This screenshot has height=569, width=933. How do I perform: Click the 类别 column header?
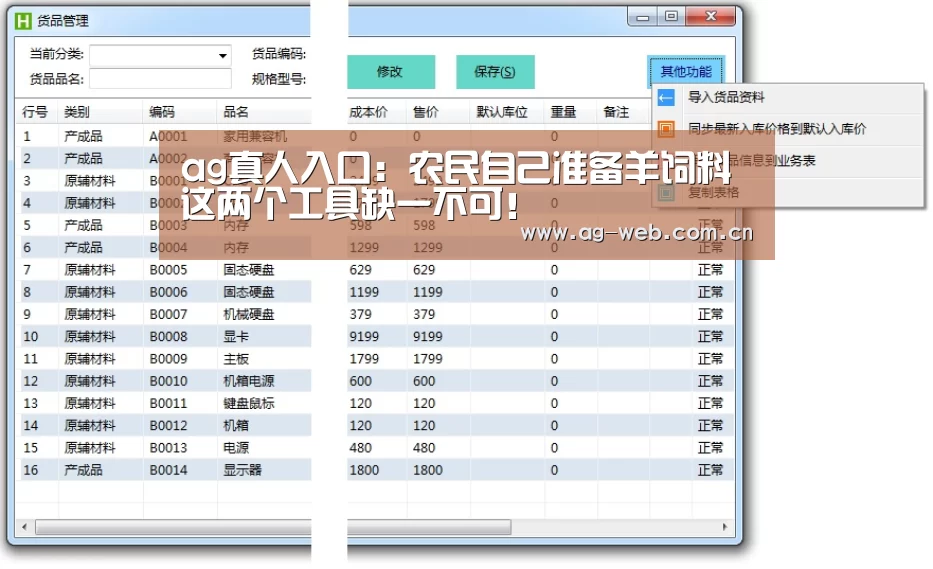point(77,112)
